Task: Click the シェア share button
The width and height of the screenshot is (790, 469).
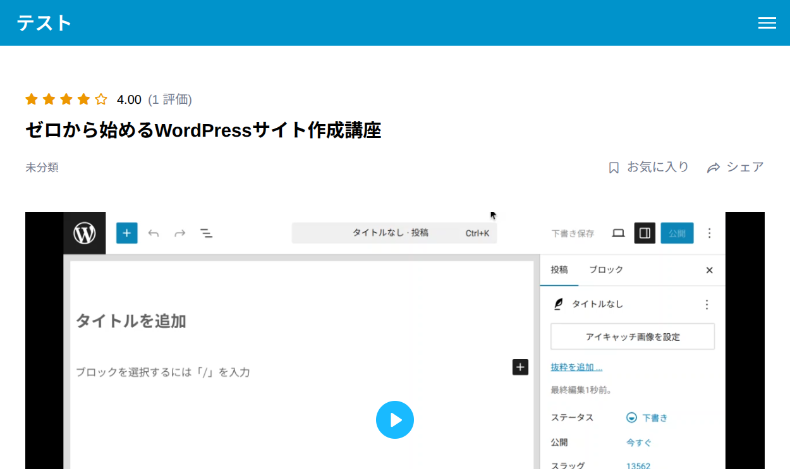Action: point(736,167)
